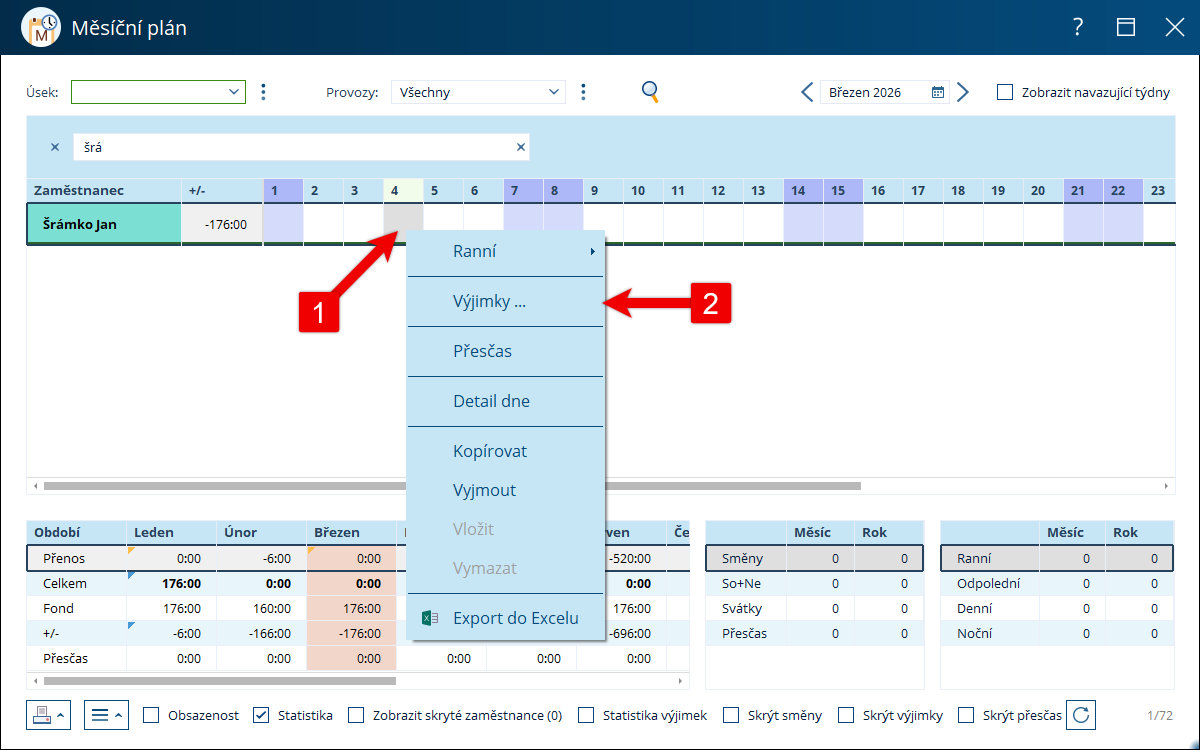
Task: Click the refresh icon at bottom right
Action: [x=1081, y=715]
